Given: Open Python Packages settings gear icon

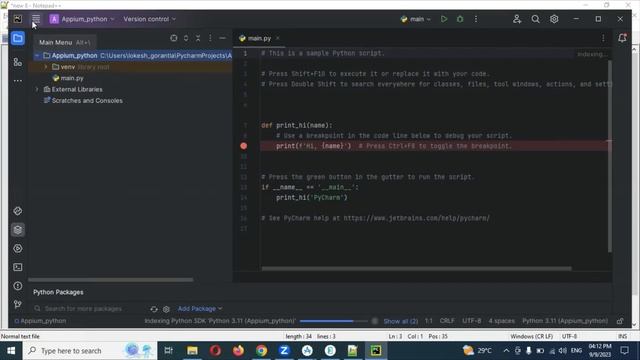Looking at the screenshot, I should pos(166,309).
